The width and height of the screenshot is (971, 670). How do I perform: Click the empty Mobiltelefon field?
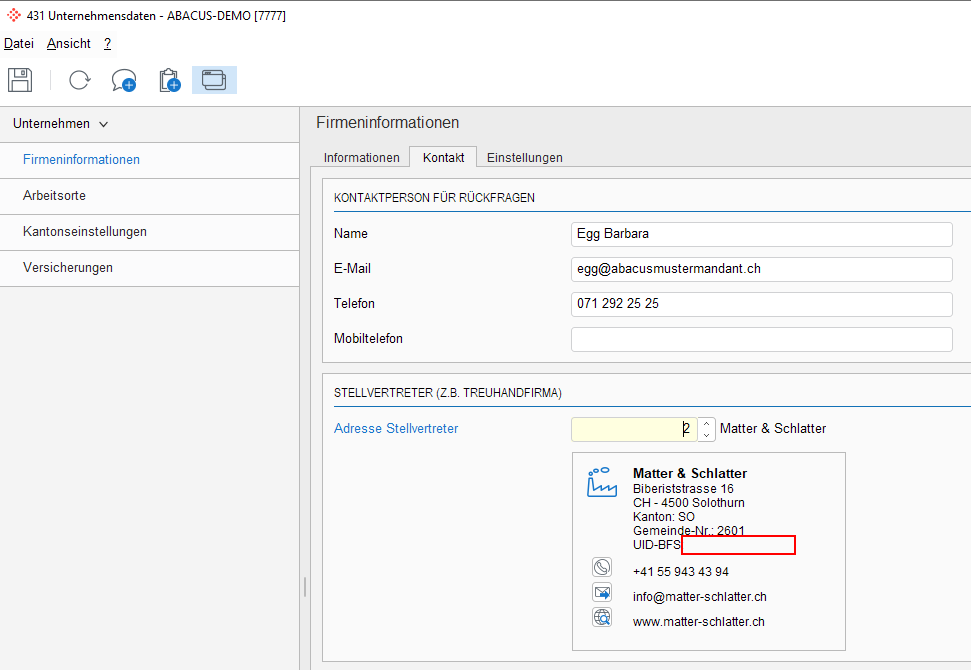(x=761, y=339)
